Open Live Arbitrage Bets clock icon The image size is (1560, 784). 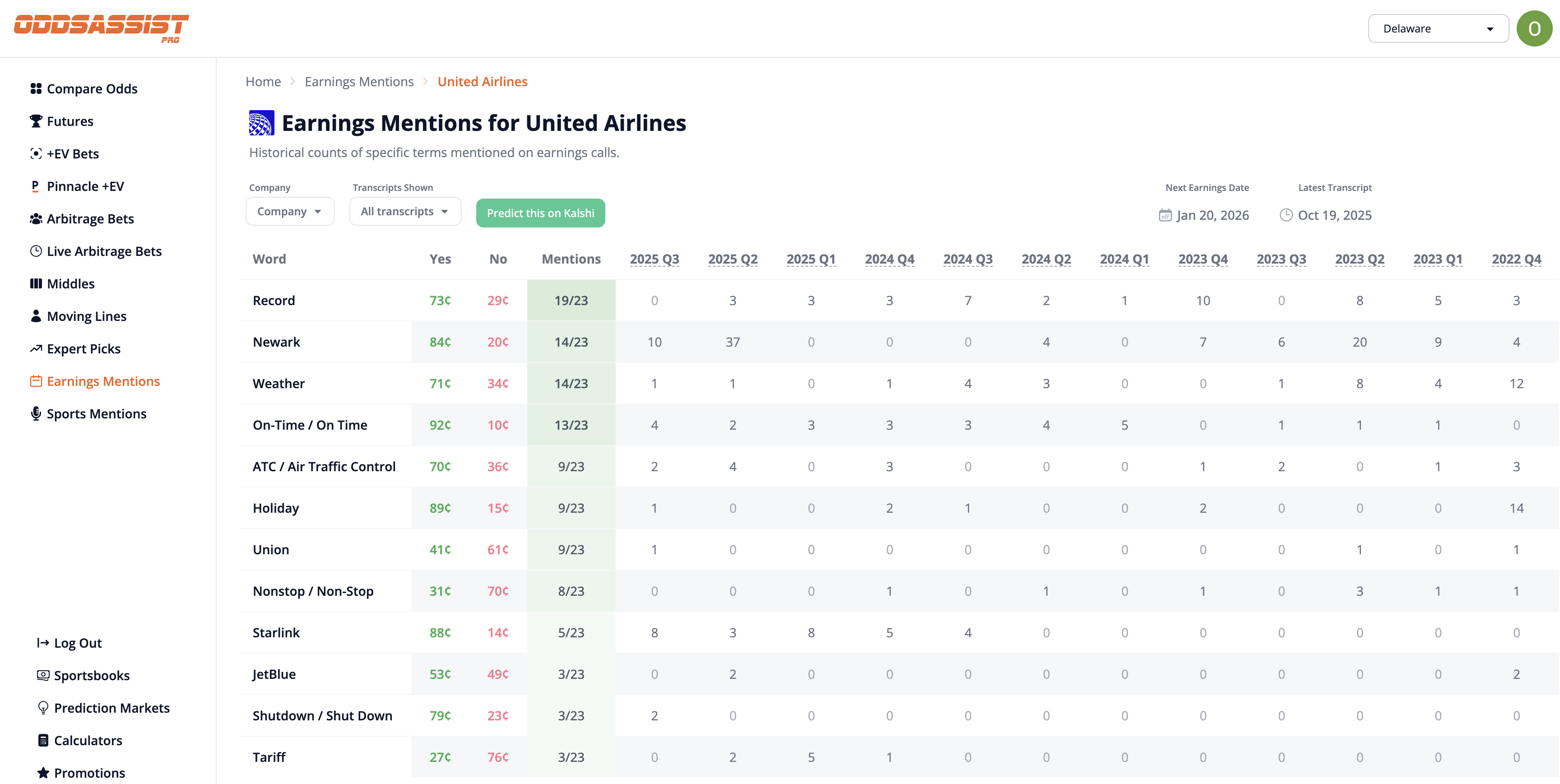pos(36,251)
